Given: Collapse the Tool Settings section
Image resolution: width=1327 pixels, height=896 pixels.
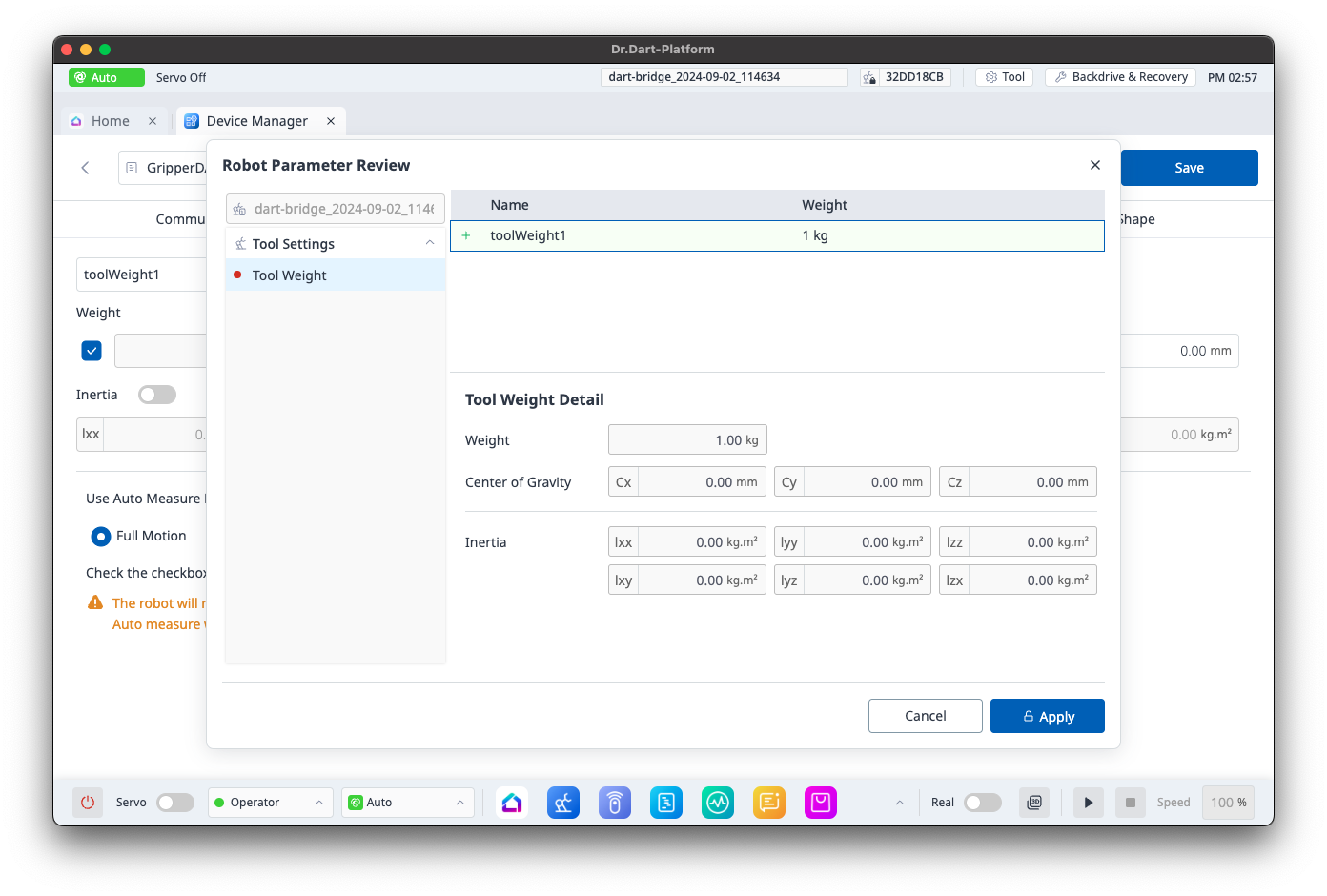Looking at the screenshot, I should tap(430, 243).
